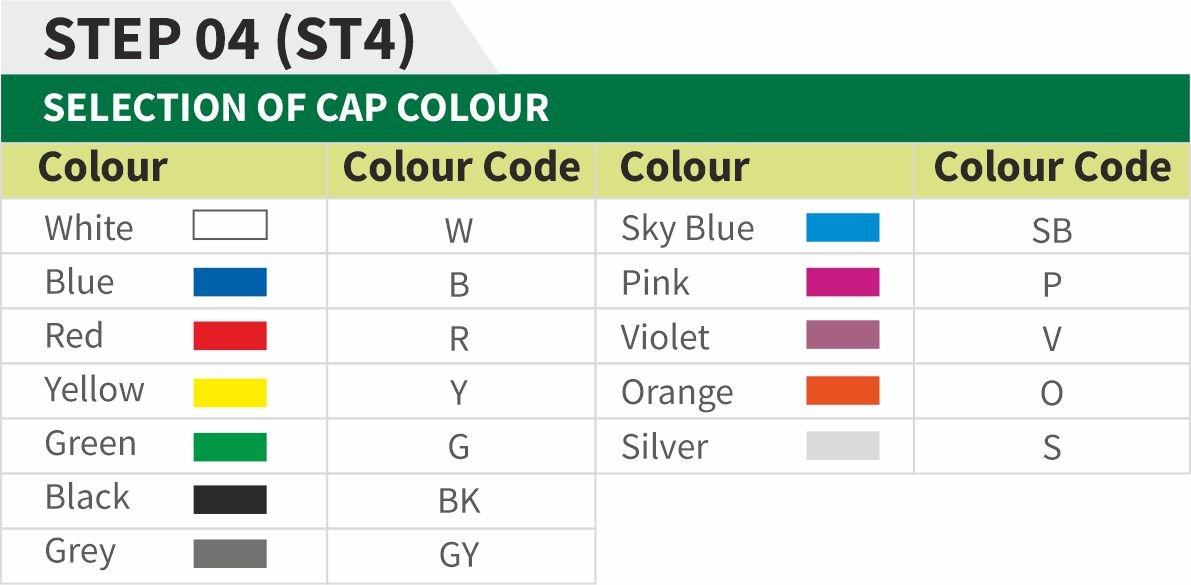This screenshot has width=1191, height=585.
Task: Click the STEP 04 (ST4) tab heading
Action: pos(229,40)
